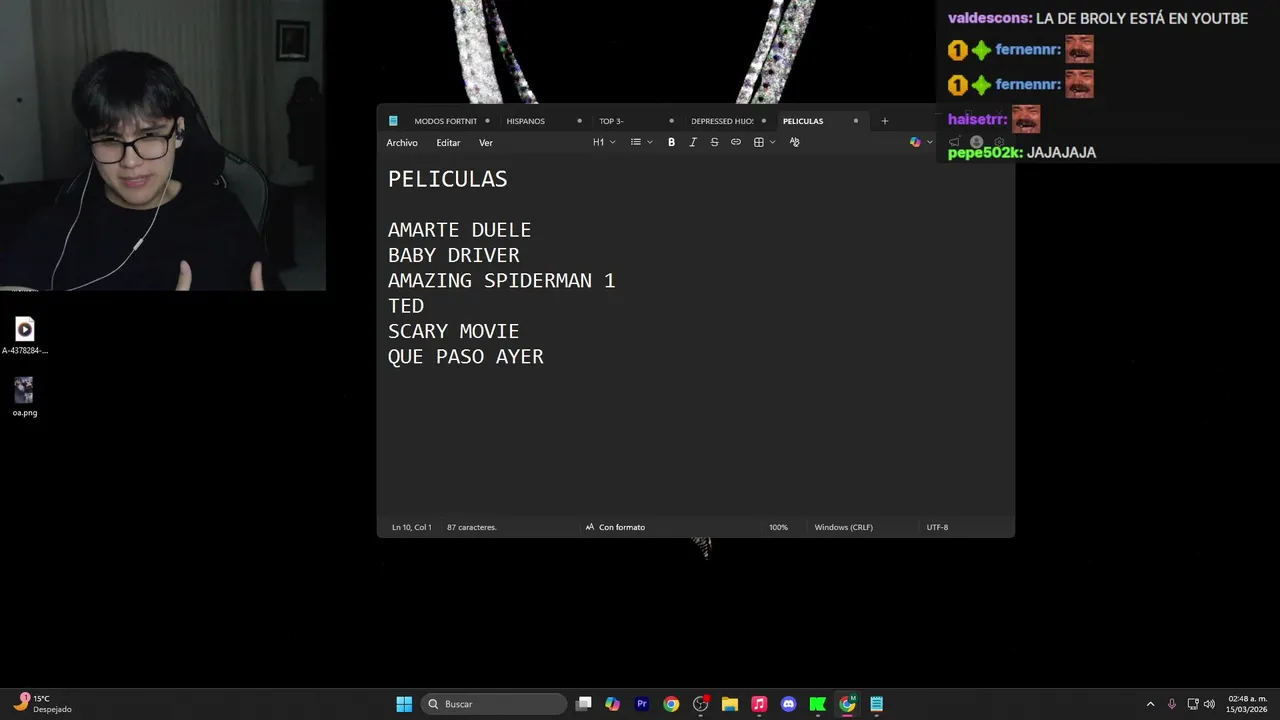Expand the Copilot dropdown arrow
The height and width of the screenshot is (720, 1280).
(929, 142)
